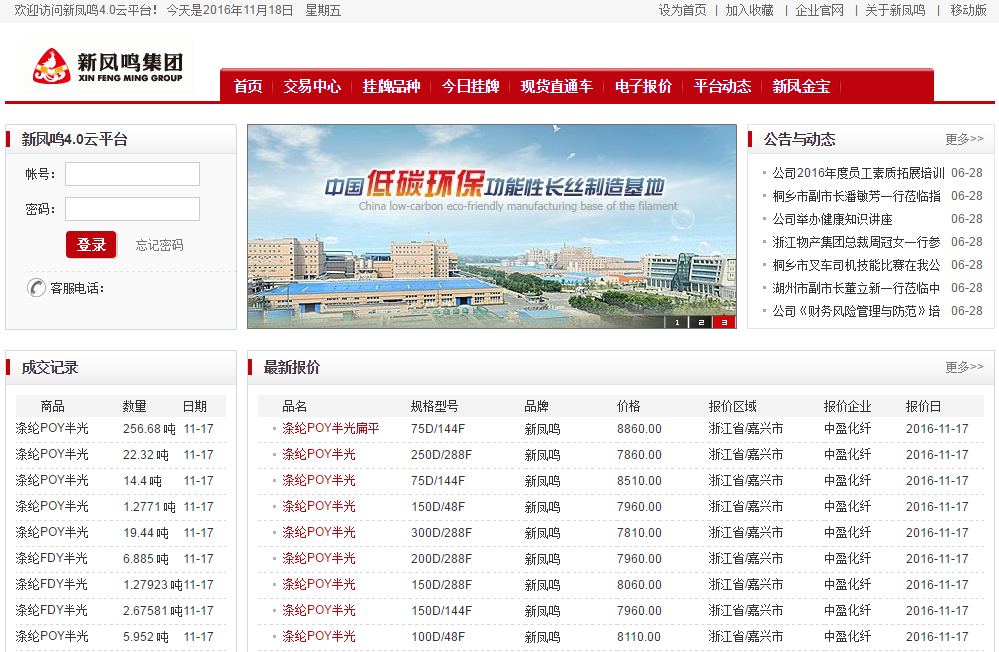This screenshot has height=652, width=999.
Task: Click the 设为首页 link
Action: click(682, 10)
